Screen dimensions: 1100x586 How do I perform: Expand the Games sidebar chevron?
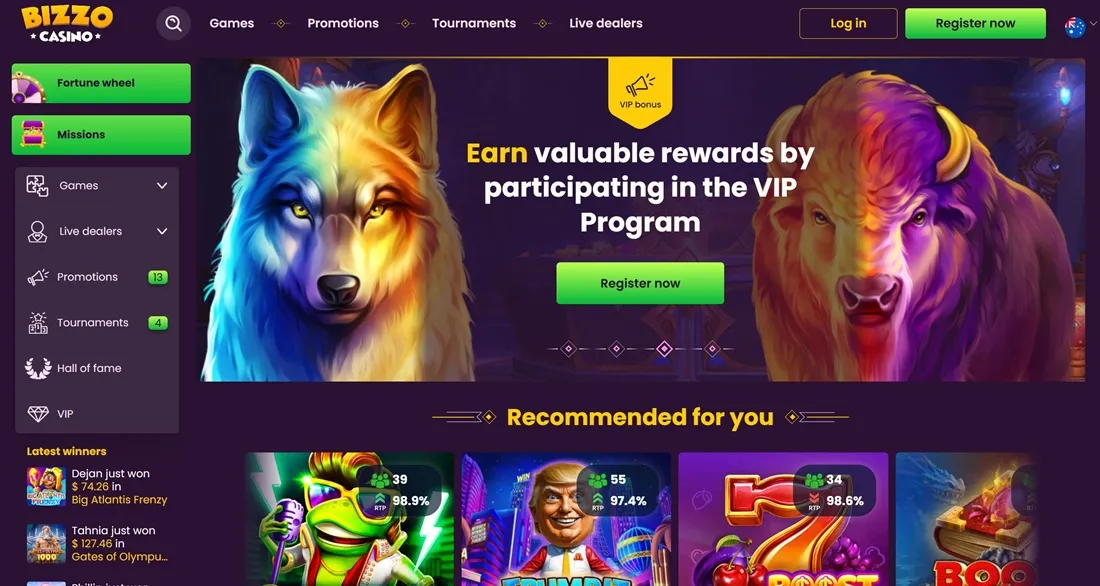click(162, 186)
